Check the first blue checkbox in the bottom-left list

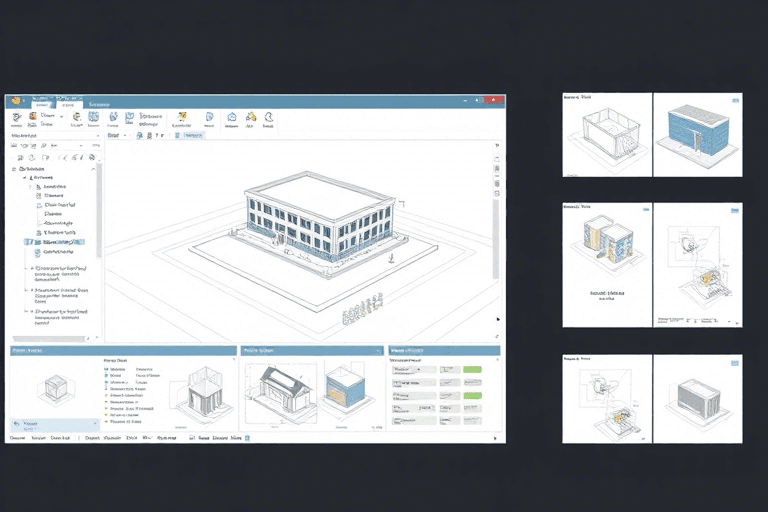[x=107, y=370]
